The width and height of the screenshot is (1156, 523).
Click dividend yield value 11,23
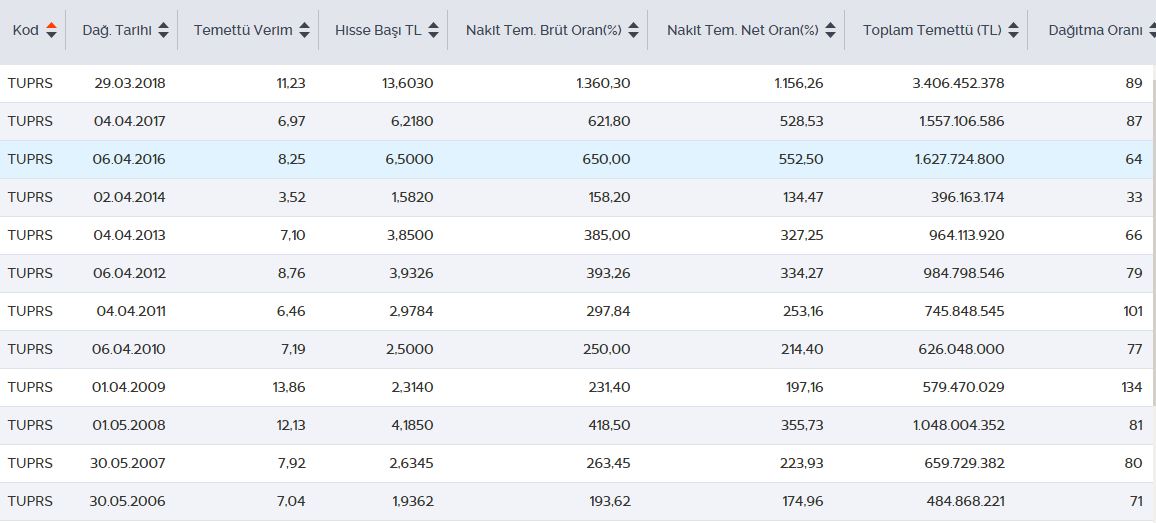[x=291, y=83]
